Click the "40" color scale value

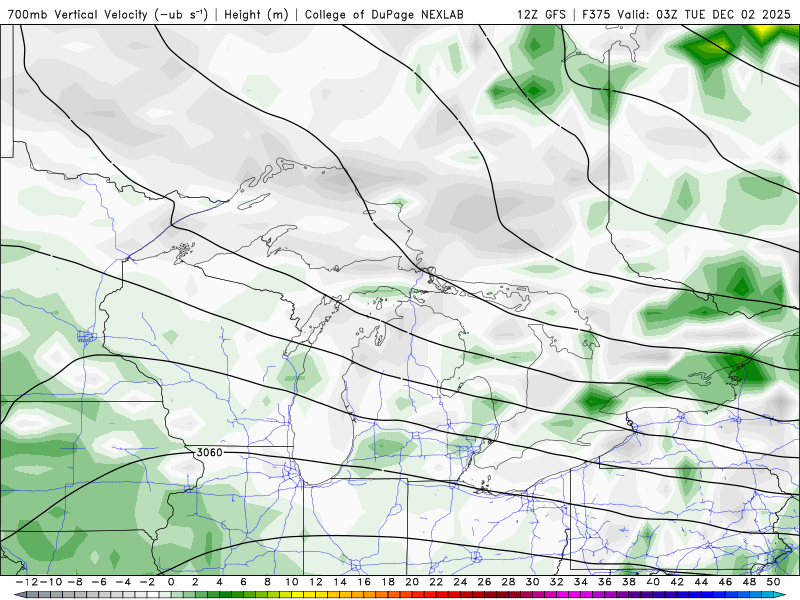click(x=653, y=582)
